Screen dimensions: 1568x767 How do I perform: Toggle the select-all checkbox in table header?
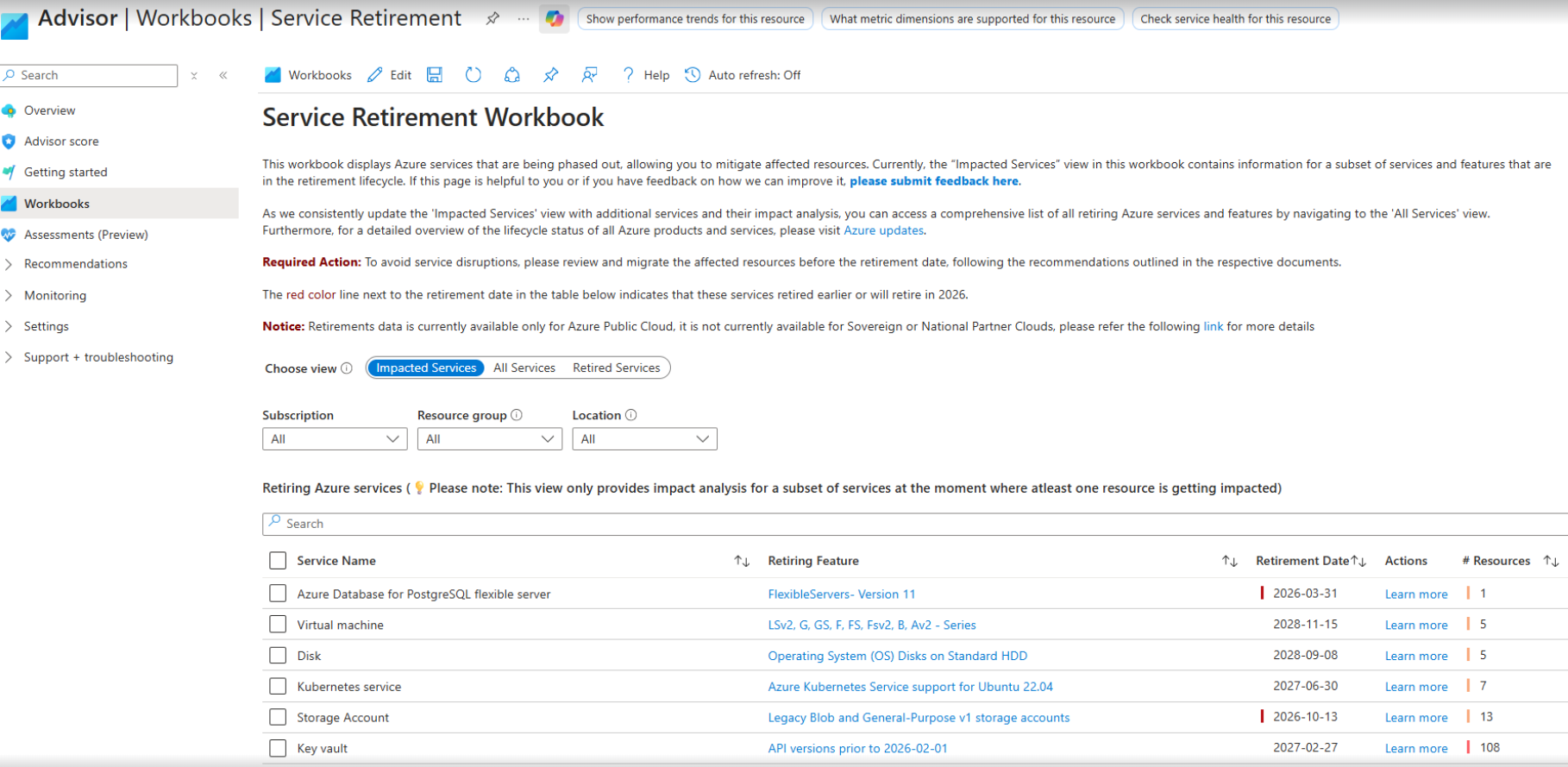pyautogui.click(x=278, y=561)
